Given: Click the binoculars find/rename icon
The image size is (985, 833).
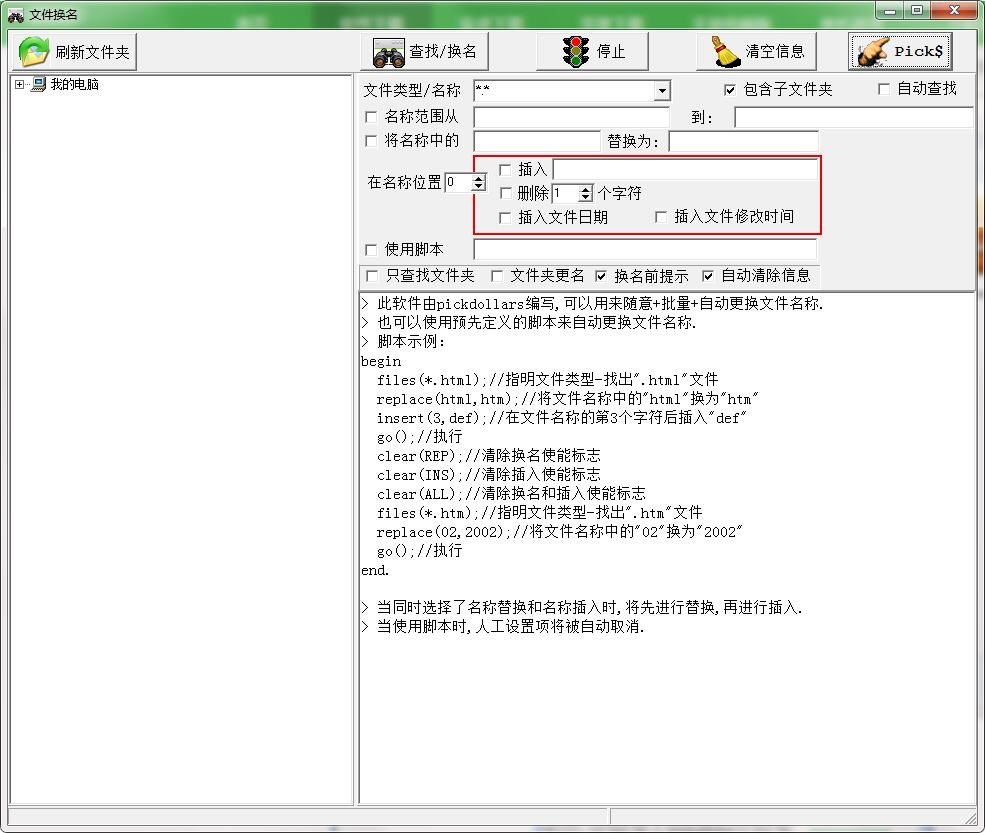Looking at the screenshot, I should 389,52.
